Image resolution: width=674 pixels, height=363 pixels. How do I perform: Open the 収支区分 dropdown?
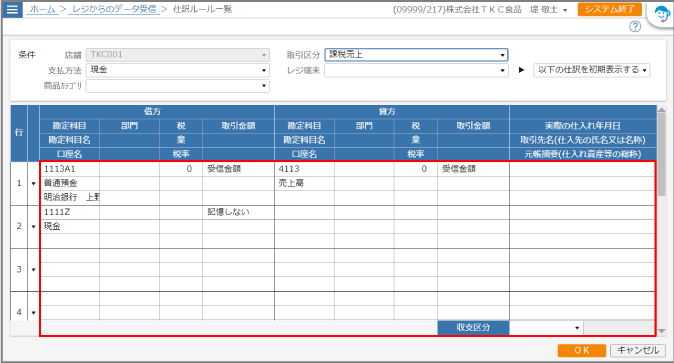pos(546,328)
